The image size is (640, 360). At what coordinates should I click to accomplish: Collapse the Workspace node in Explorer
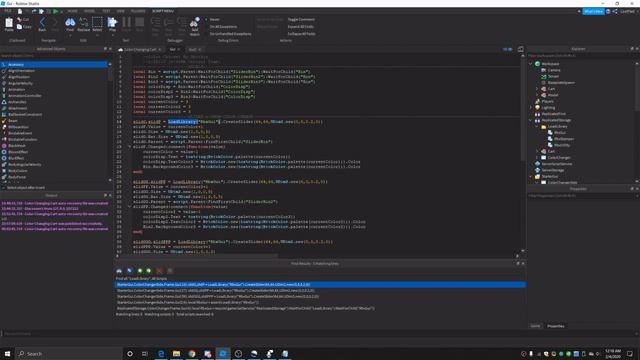[x=531, y=64]
